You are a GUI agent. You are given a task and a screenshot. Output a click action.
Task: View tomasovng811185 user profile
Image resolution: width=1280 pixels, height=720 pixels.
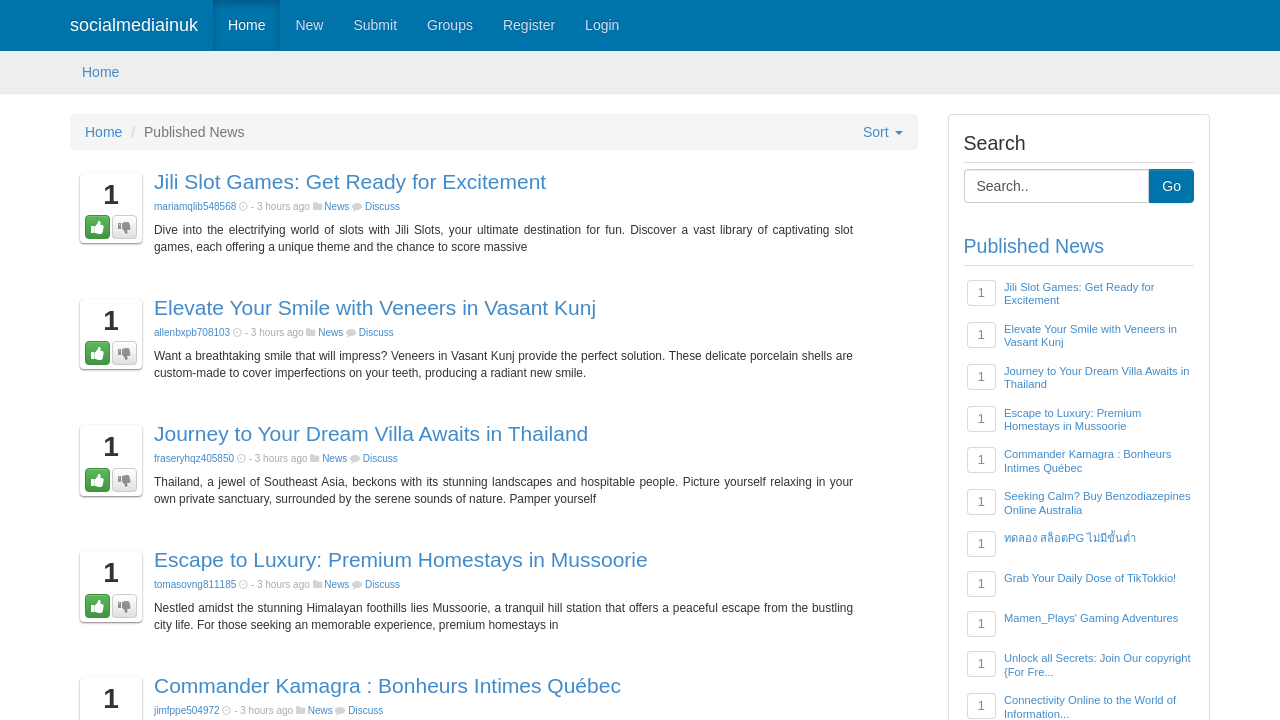point(195,585)
